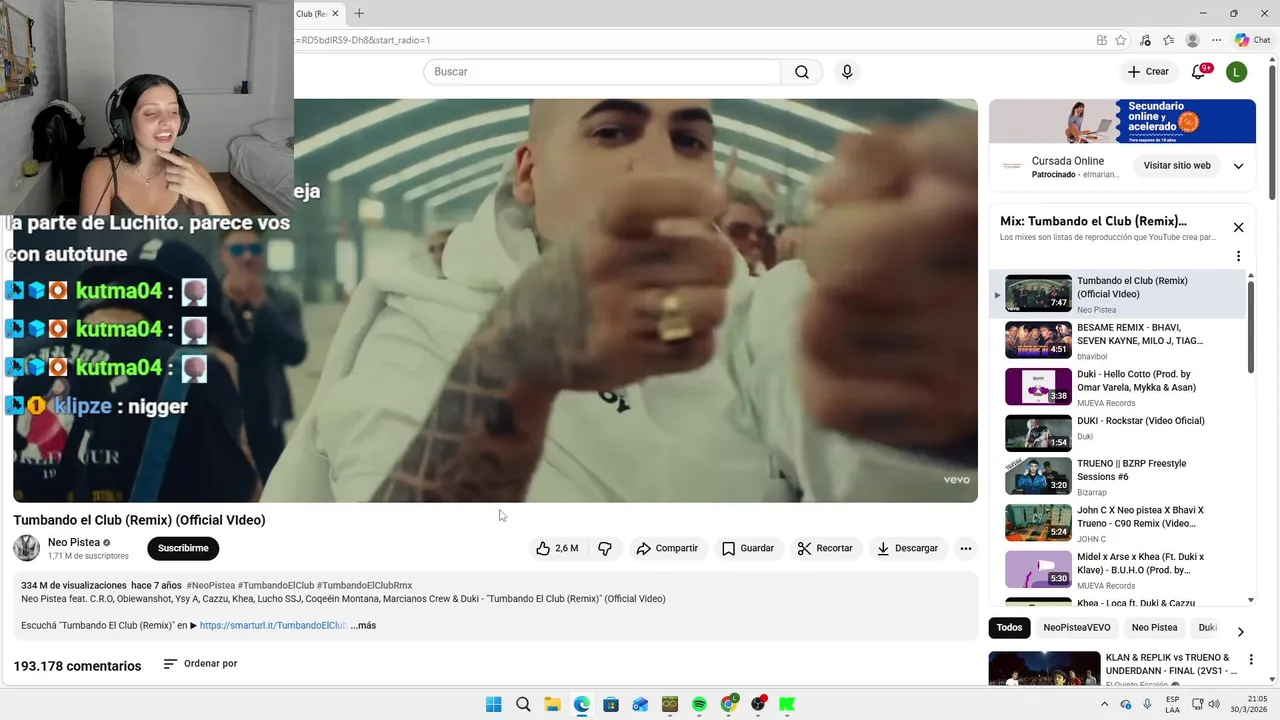The width and height of the screenshot is (1280, 720).
Task: Open Mix playlist three-dot options menu
Action: (x=1238, y=256)
